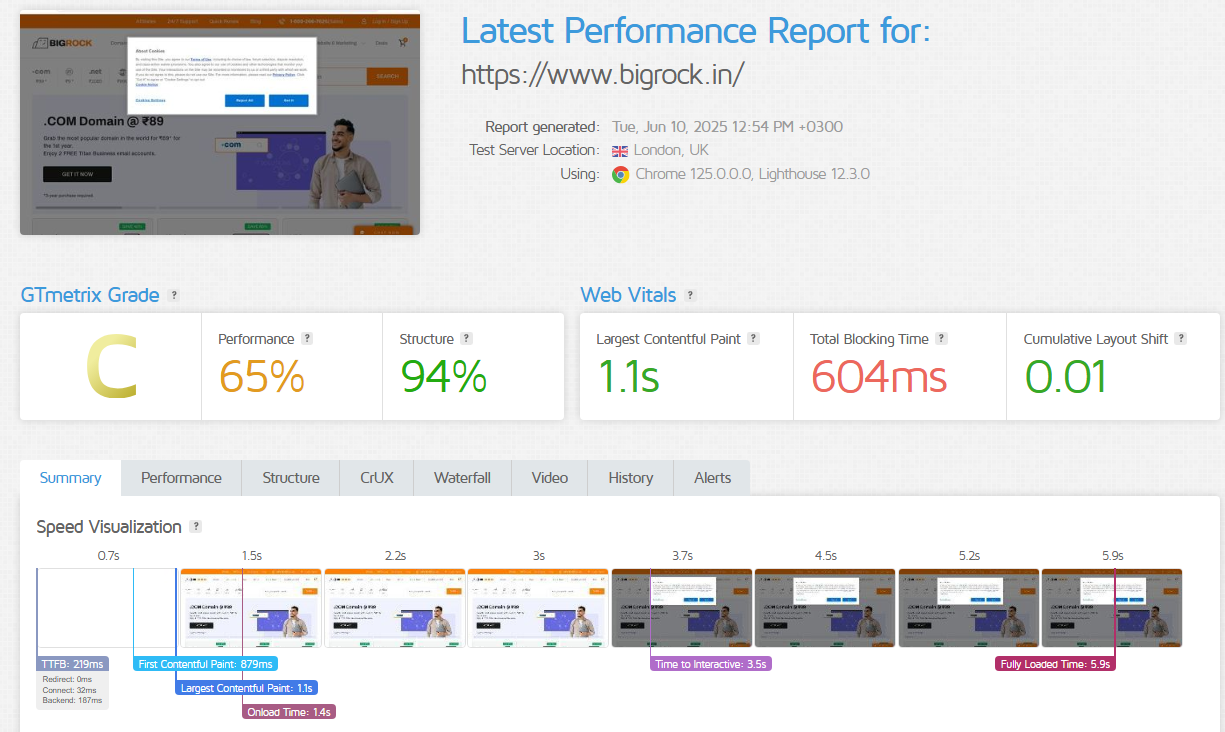Click Cumulative Layout Shift help icon

[1180, 339]
